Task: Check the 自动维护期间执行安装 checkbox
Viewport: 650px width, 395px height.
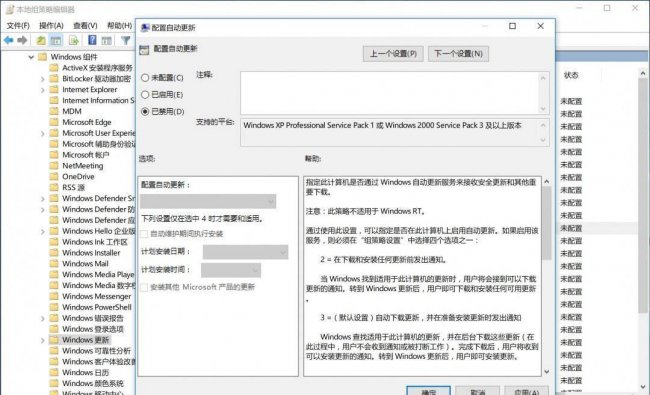Action: point(144,234)
